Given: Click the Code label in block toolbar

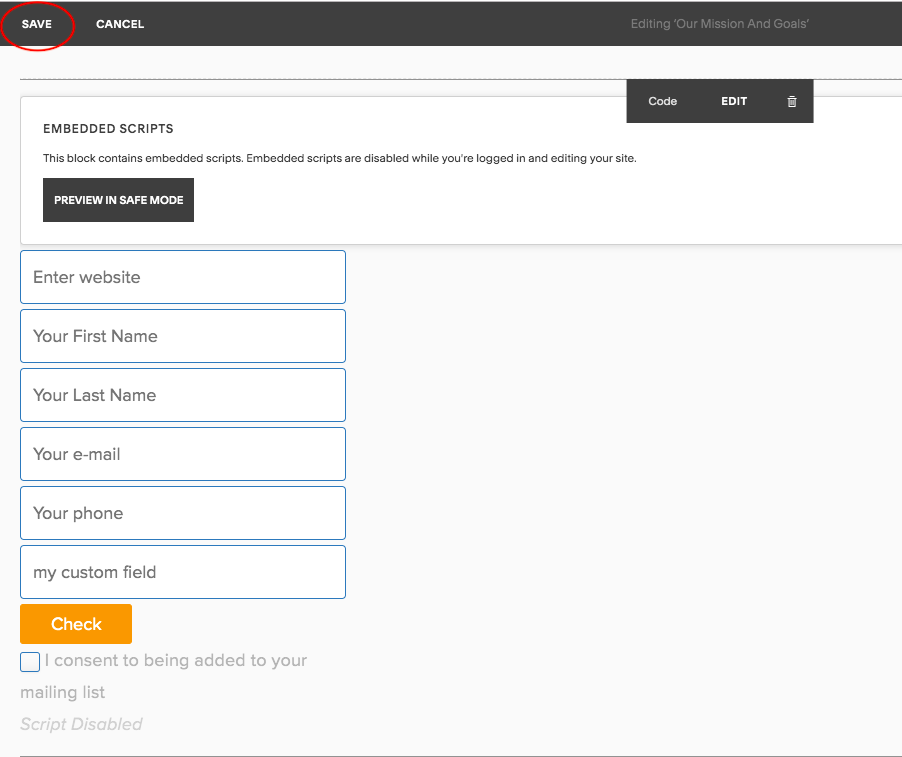Looking at the screenshot, I should [x=662, y=101].
